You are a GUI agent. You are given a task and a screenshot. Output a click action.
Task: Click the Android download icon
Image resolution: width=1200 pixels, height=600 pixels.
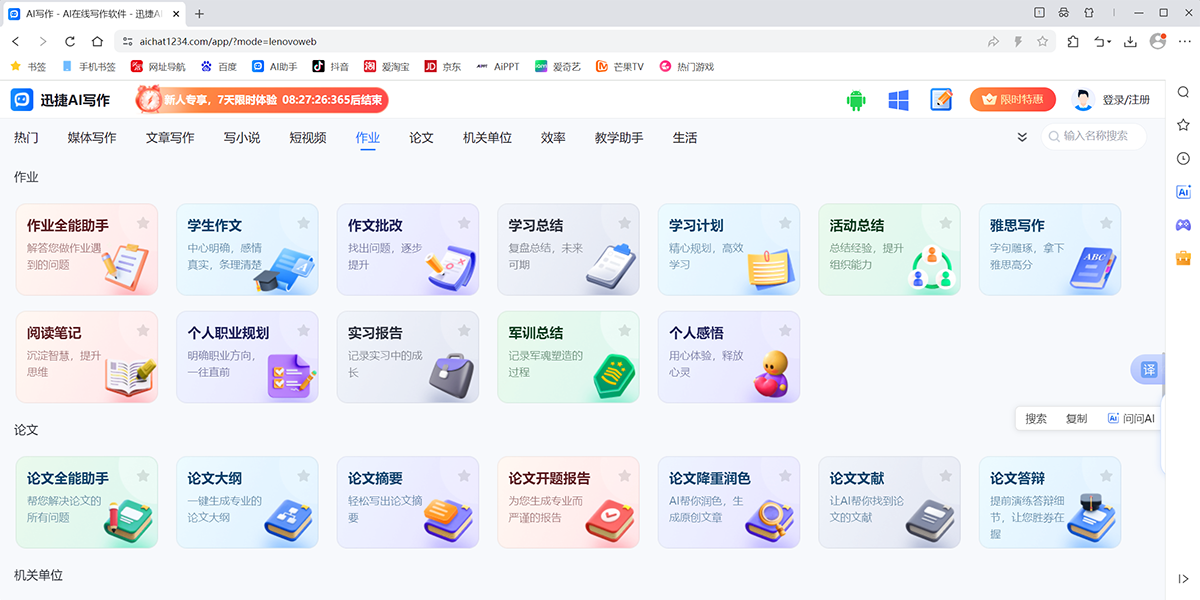click(x=855, y=100)
